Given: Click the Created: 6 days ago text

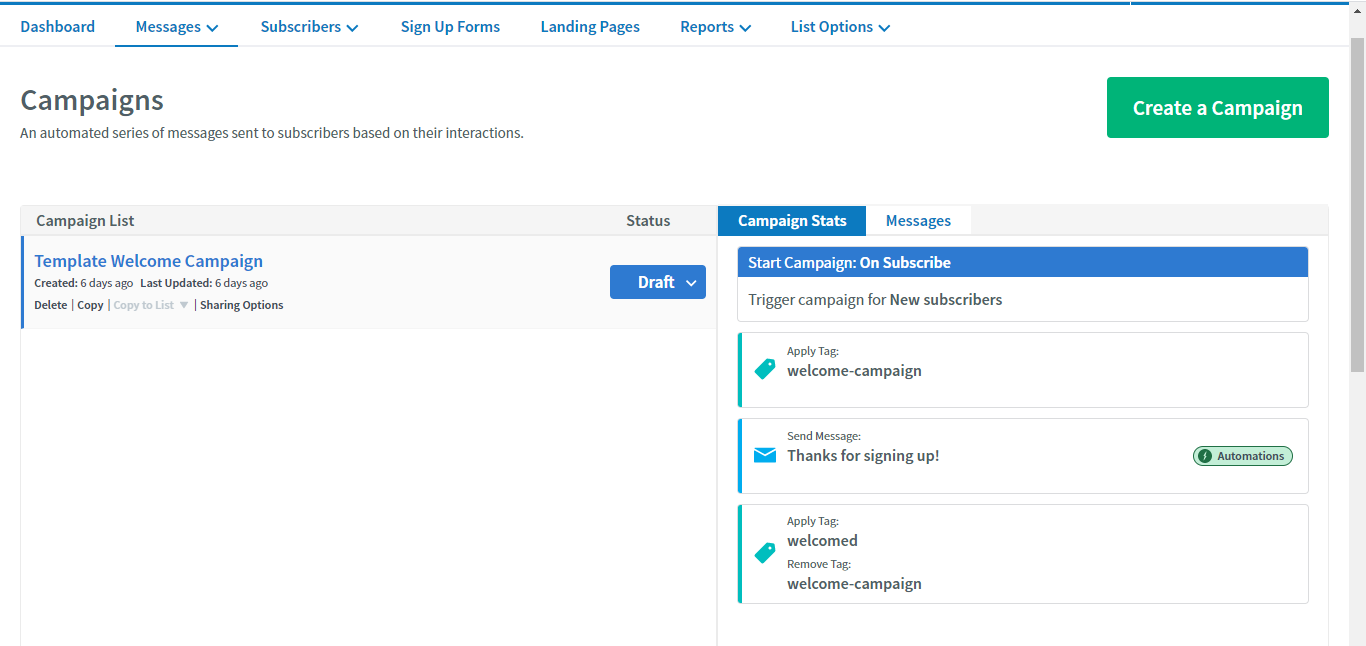Looking at the screenshot, I should point(84,283).
